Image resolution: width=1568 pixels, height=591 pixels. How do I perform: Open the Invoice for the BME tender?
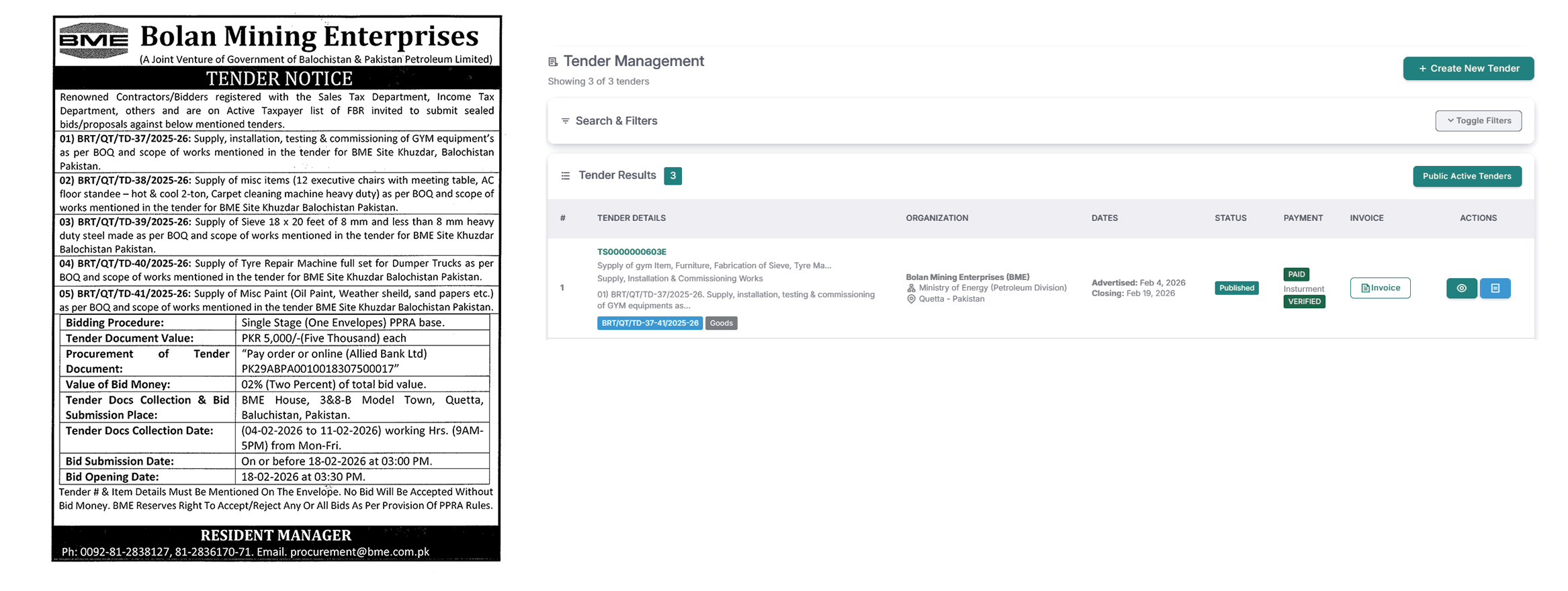pos(1380,288)
